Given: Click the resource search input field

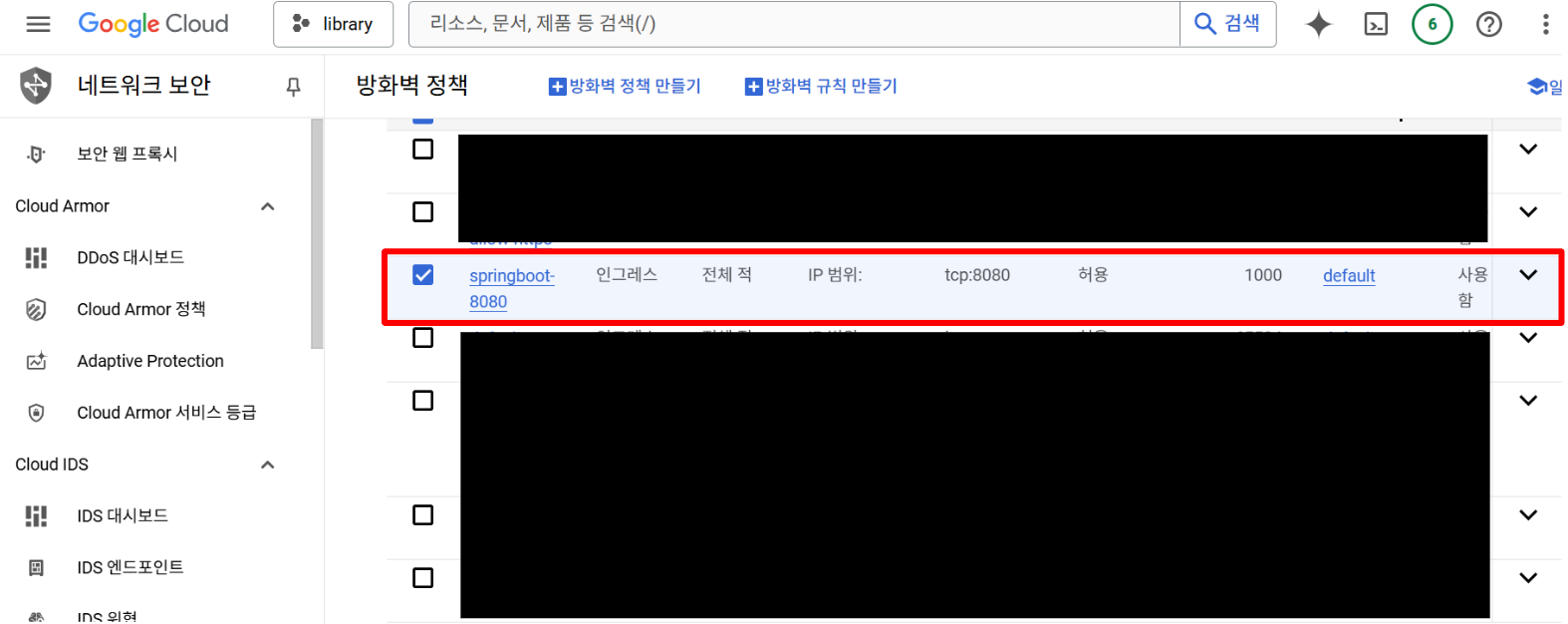Looking at the screenshot, I should pos(794,24).
